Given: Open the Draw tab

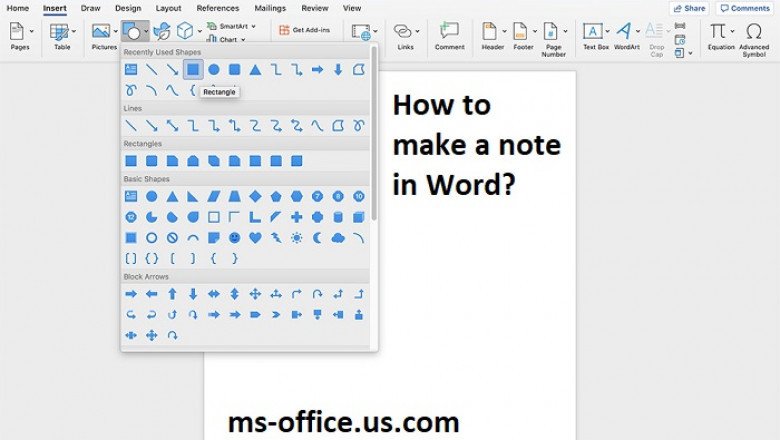Looking at the screenshot, I should tap(91, 8).
